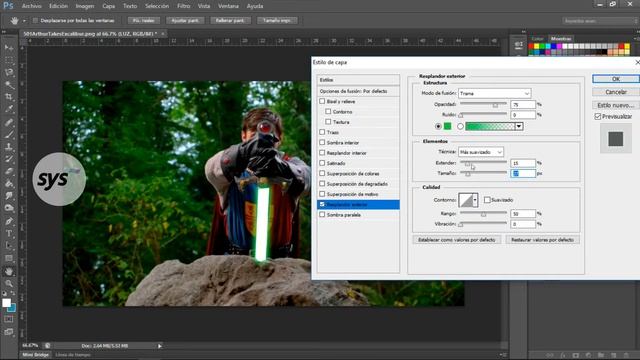The image size is (640, 360).
Task: Select the Dodge tool
Action: [9, 208]
